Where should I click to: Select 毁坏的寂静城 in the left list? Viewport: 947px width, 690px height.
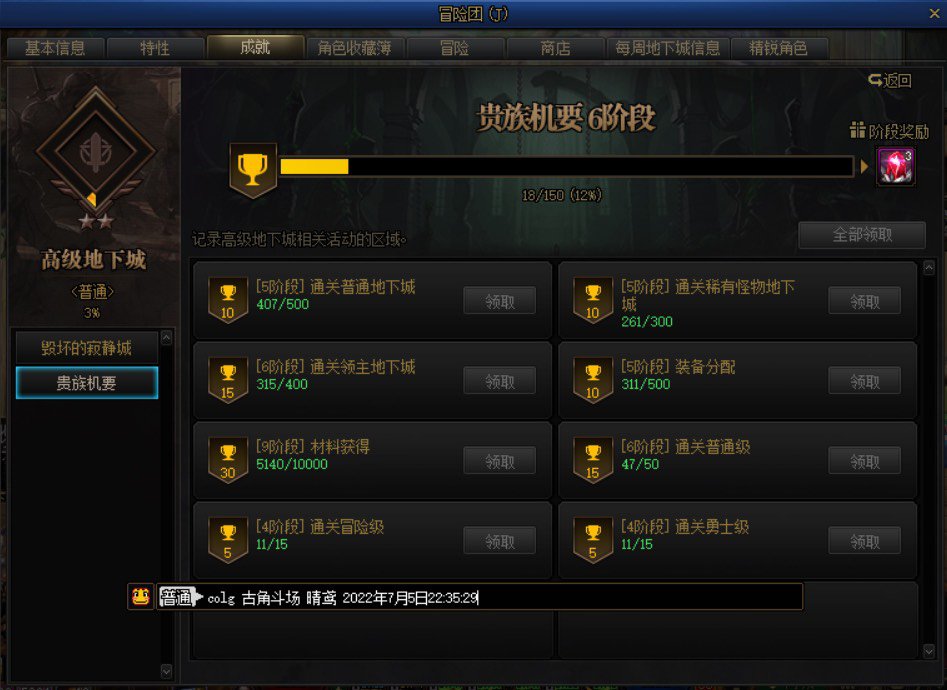[86, 347]
